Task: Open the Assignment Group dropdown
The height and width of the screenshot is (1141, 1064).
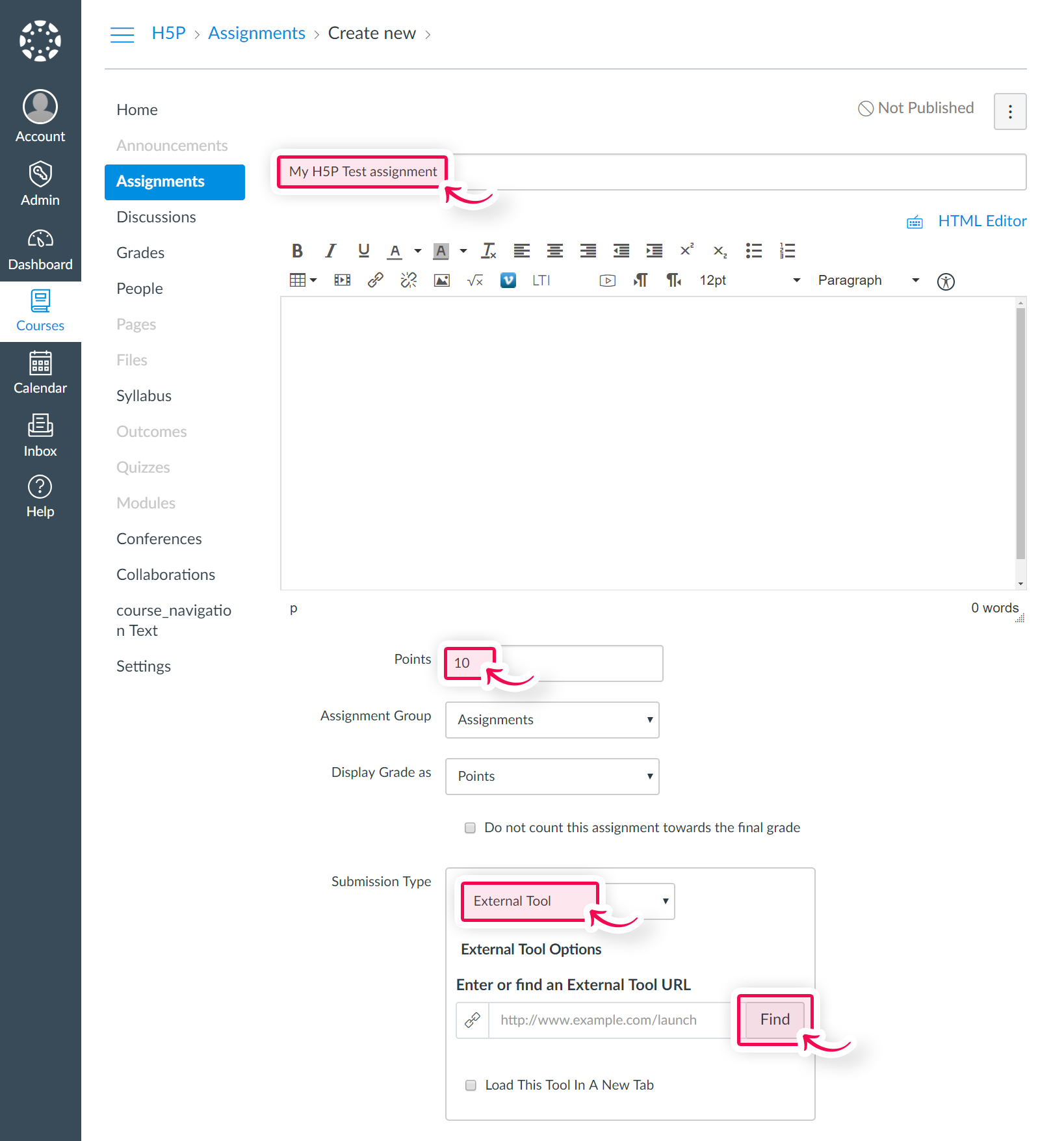Action: coord(552,720)
